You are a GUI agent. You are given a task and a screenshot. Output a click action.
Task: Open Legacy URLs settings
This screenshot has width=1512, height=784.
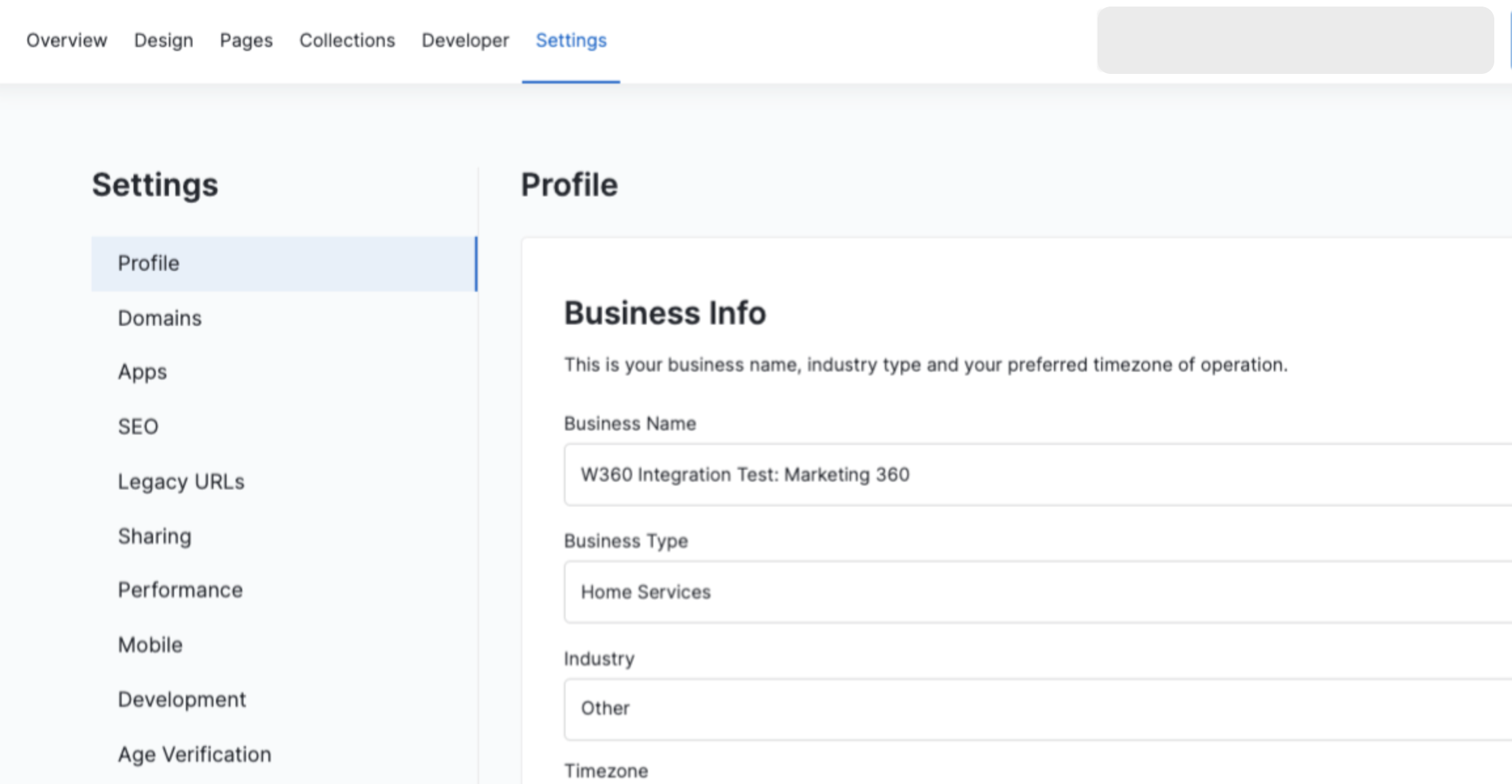[181, 482]
